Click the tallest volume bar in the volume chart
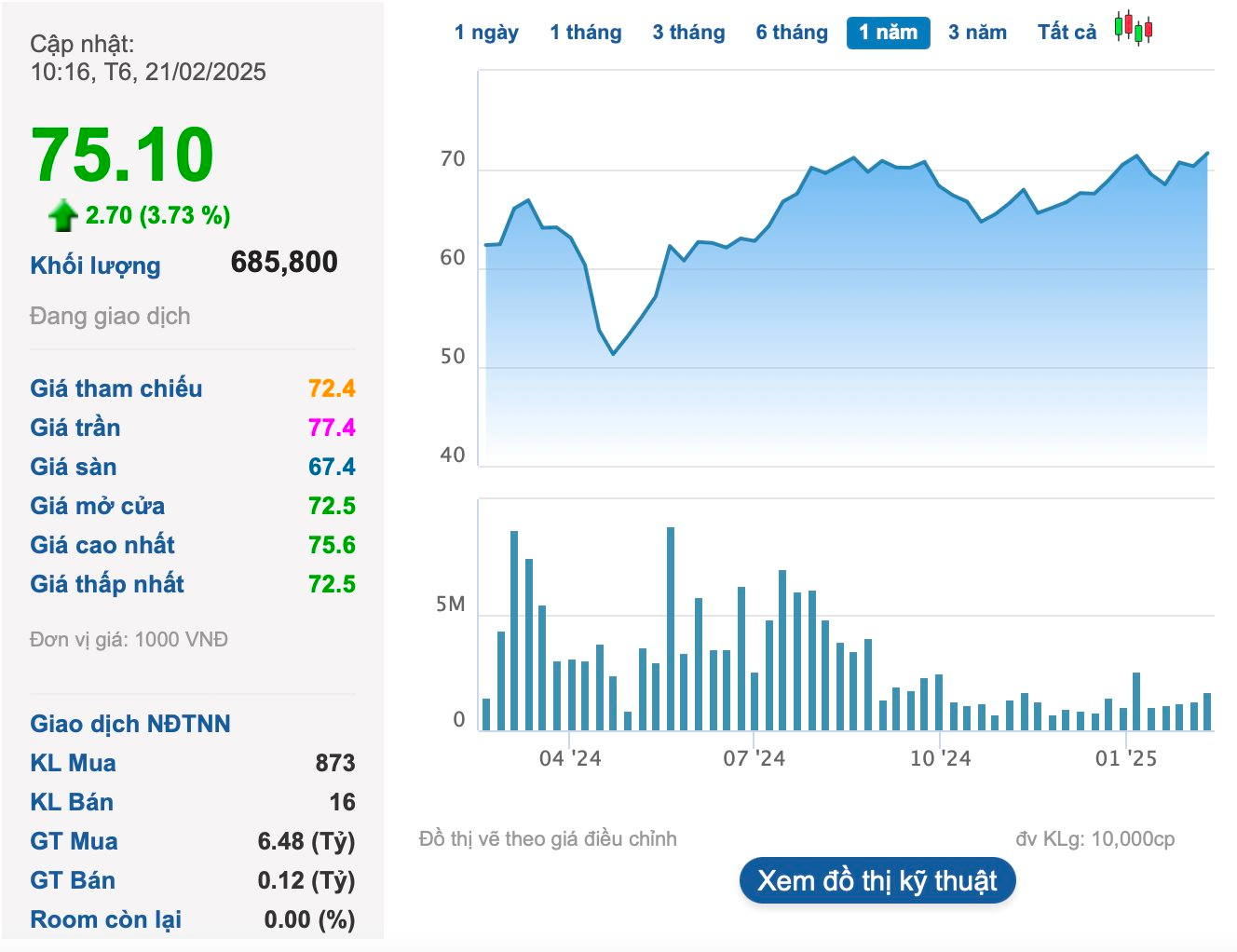Screen dimensions: 1237x952 tap(671, 629)
